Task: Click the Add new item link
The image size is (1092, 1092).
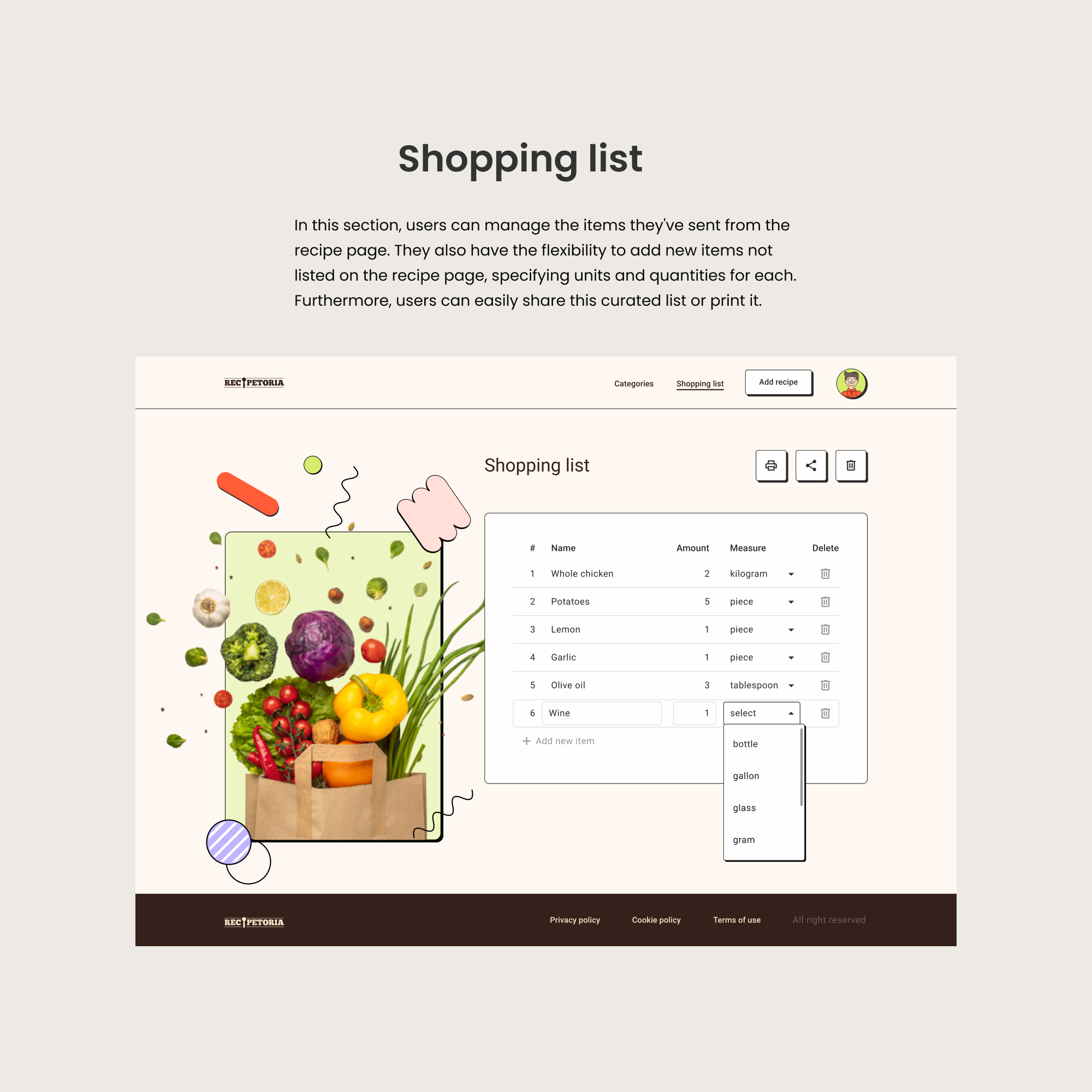Action: pos(558,741)
